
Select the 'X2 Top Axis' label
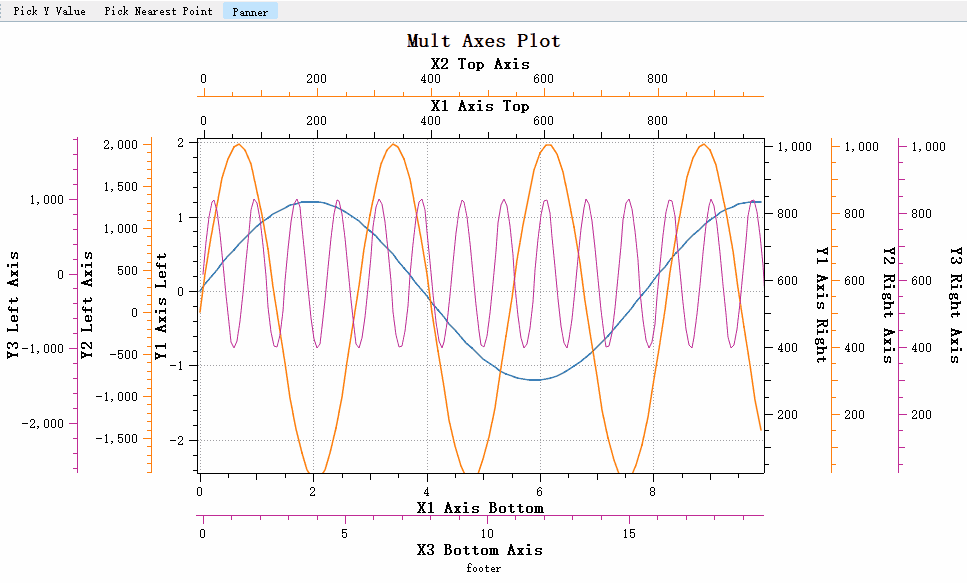click(480, 64)
